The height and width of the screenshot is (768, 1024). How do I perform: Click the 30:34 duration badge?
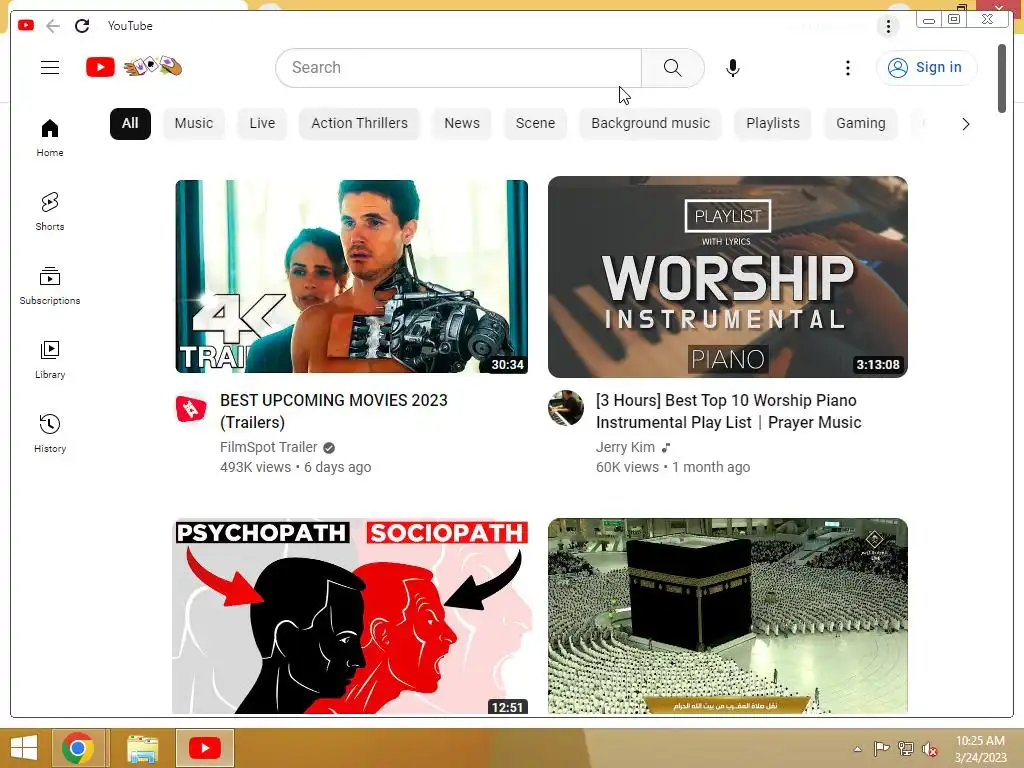[507, 364]
